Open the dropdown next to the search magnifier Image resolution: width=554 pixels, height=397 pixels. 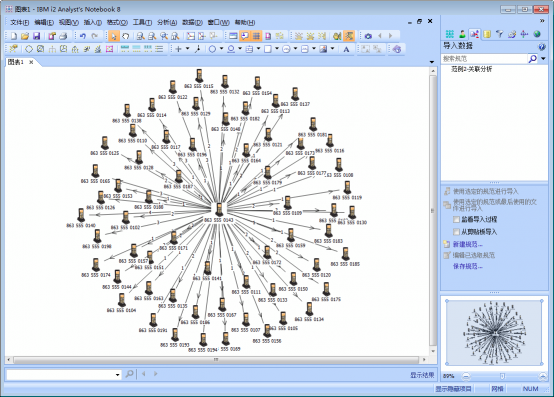543,59
